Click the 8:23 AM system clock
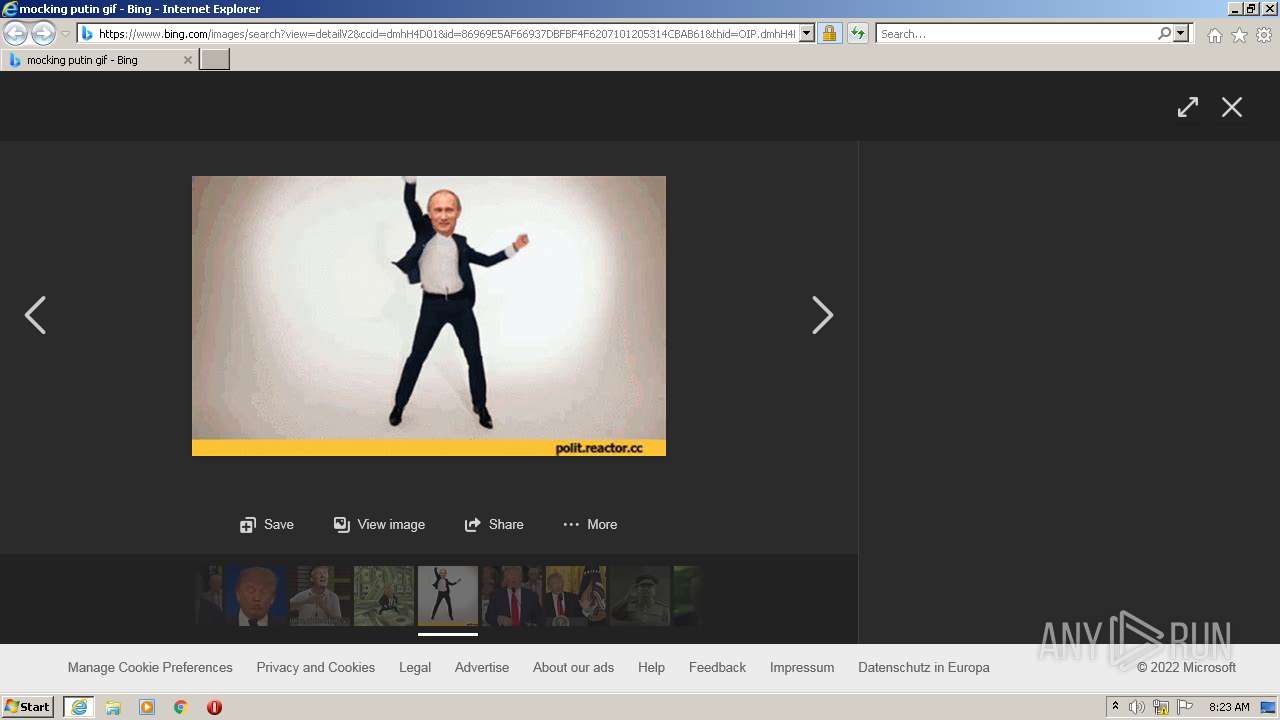 tap(1229, 707)
